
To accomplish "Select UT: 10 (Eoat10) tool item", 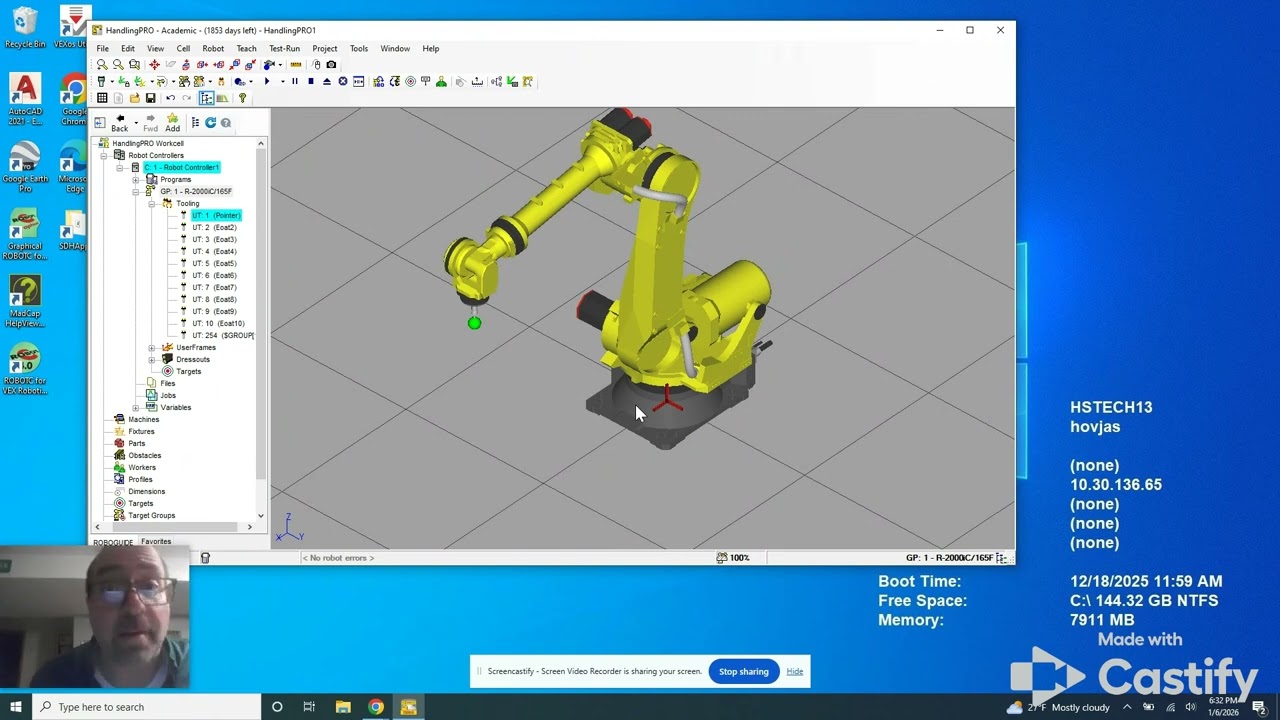I will (218, 324).
